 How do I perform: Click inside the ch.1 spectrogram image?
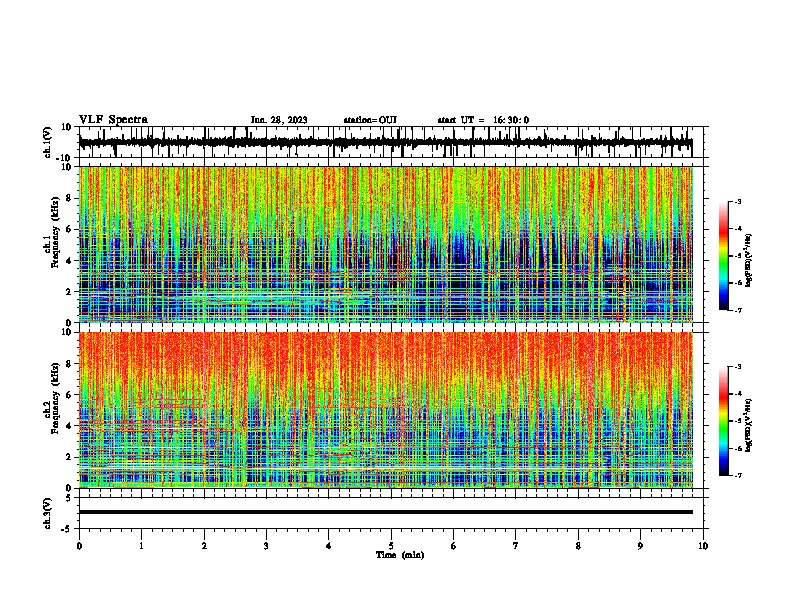[x=385, y=244]
